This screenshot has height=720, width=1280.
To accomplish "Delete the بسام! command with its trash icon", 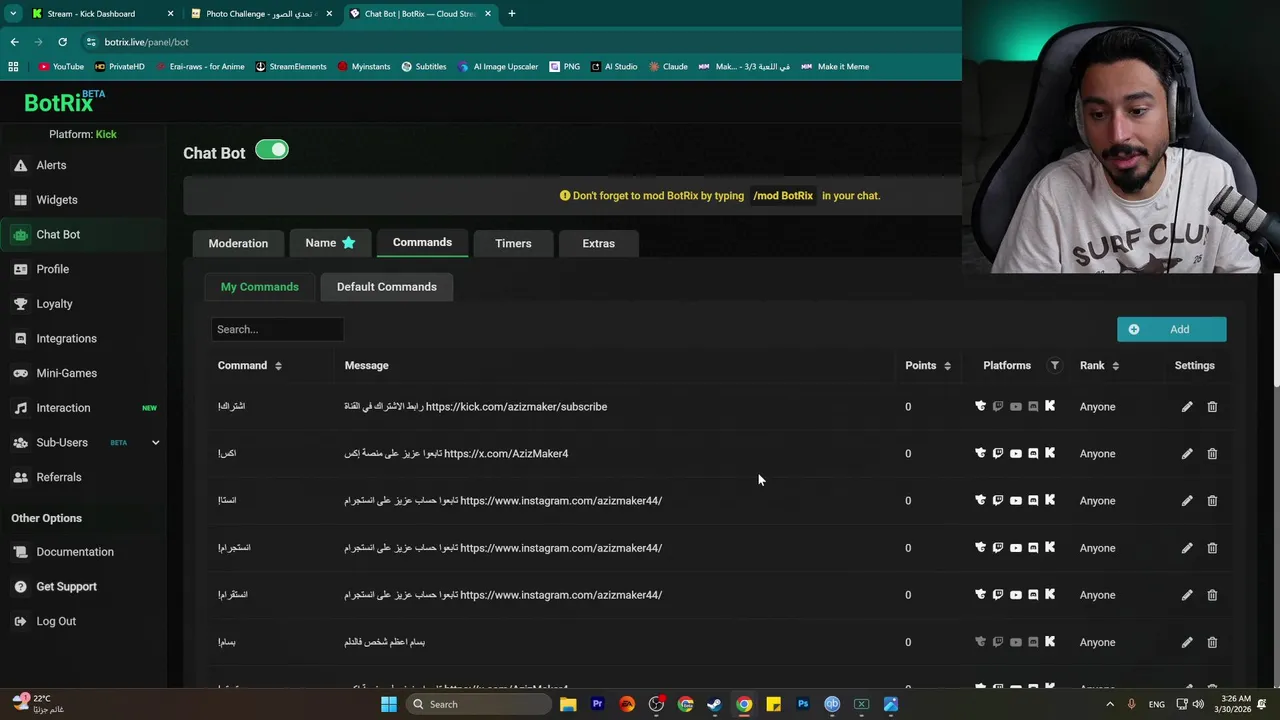I will (x=1212, y=642).
